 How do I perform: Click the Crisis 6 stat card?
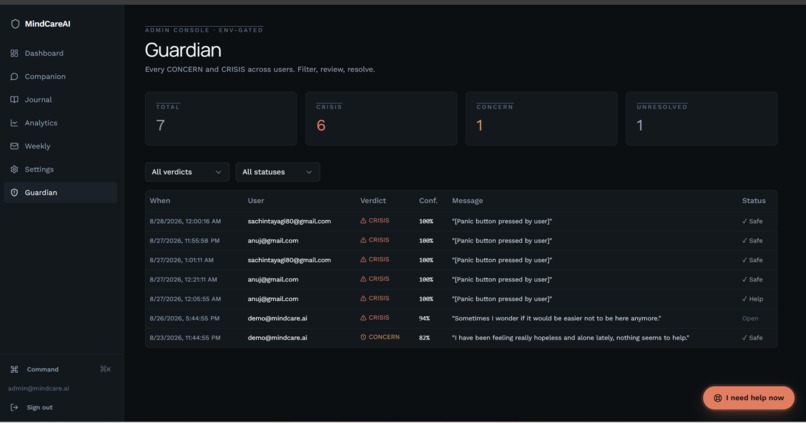[x=381, y=119]
